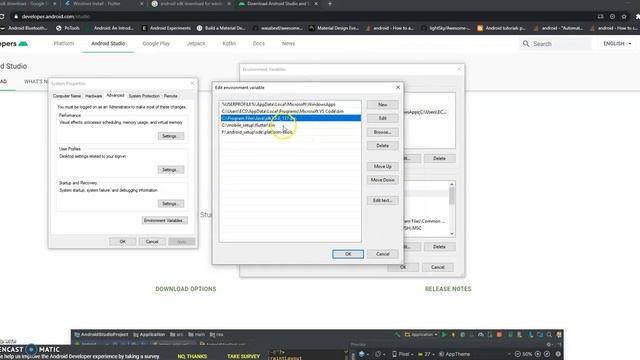Click lower Delete button in Environment Variables window
The width and height of the screenshot is (640, 360).
click(x=439, y=247)
